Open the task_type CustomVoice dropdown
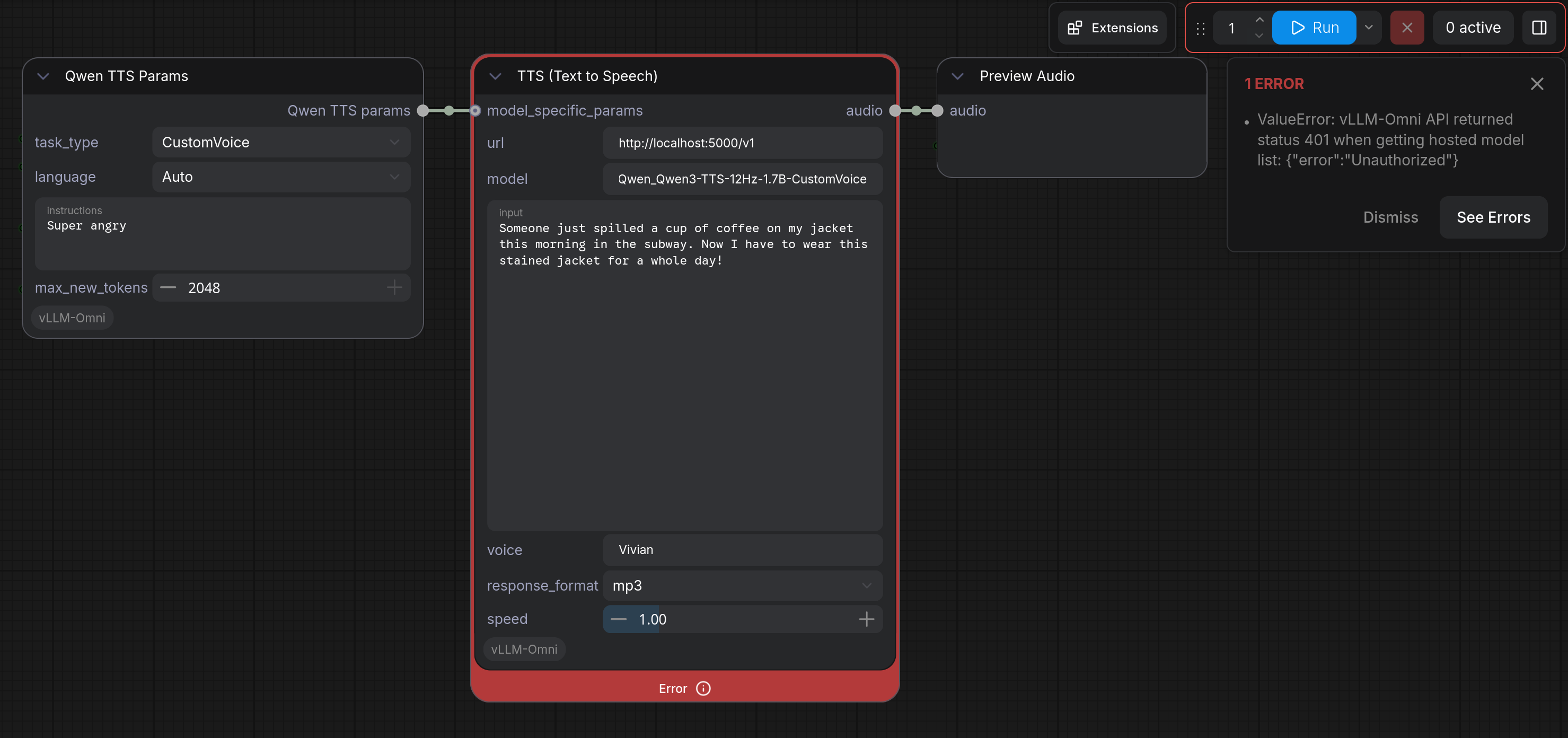1568x738 pixels. 280,142
